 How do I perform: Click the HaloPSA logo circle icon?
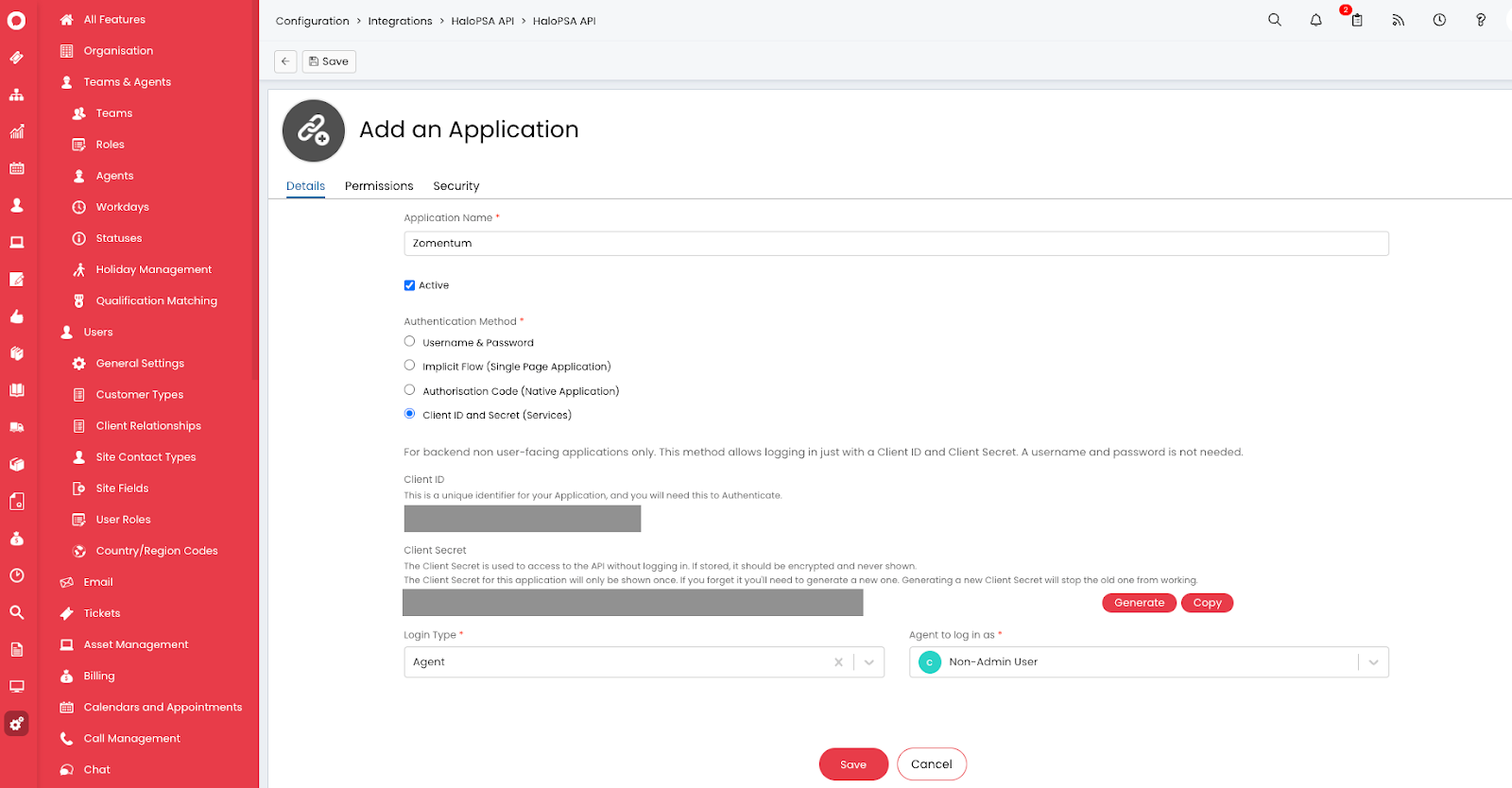(16, 20)
